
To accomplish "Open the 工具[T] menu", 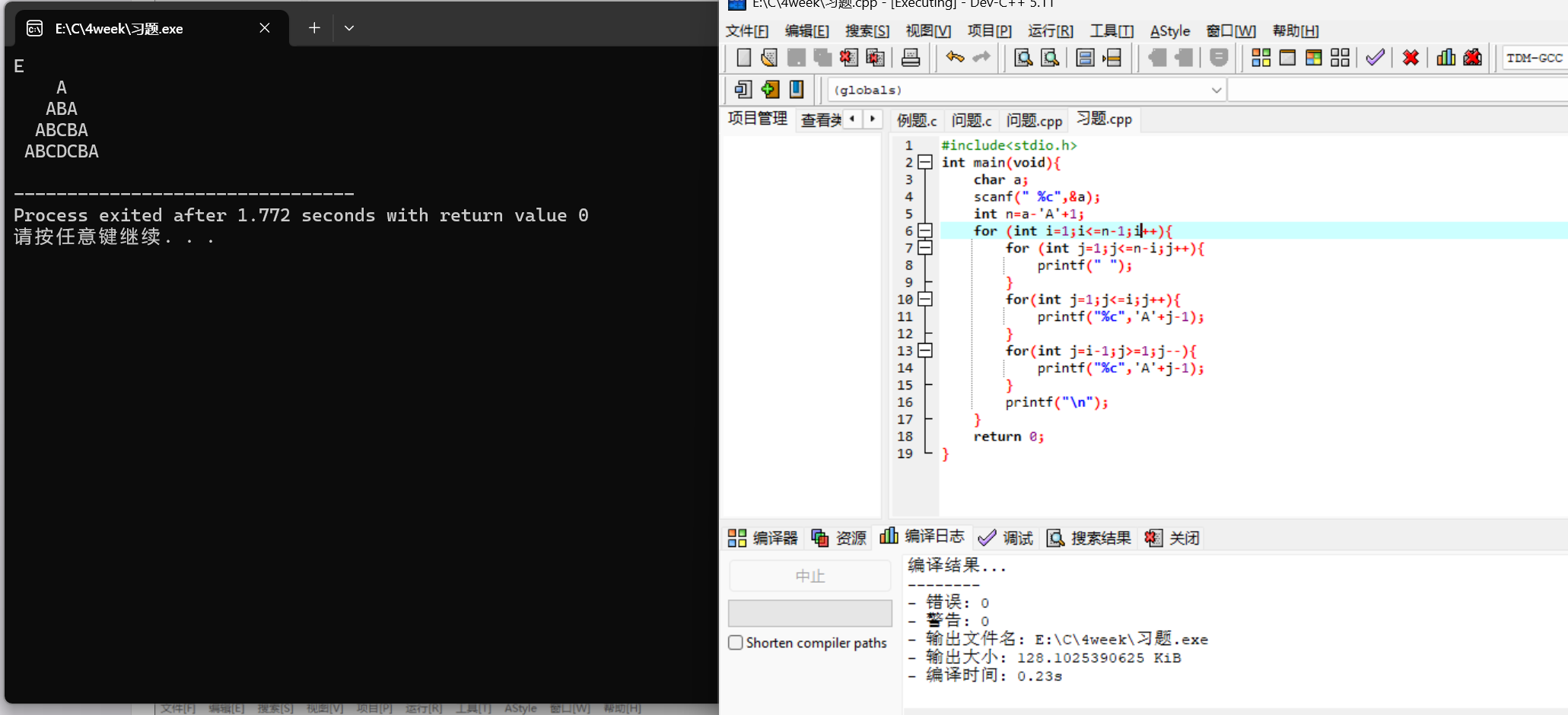I will (x=1112, y=31).
